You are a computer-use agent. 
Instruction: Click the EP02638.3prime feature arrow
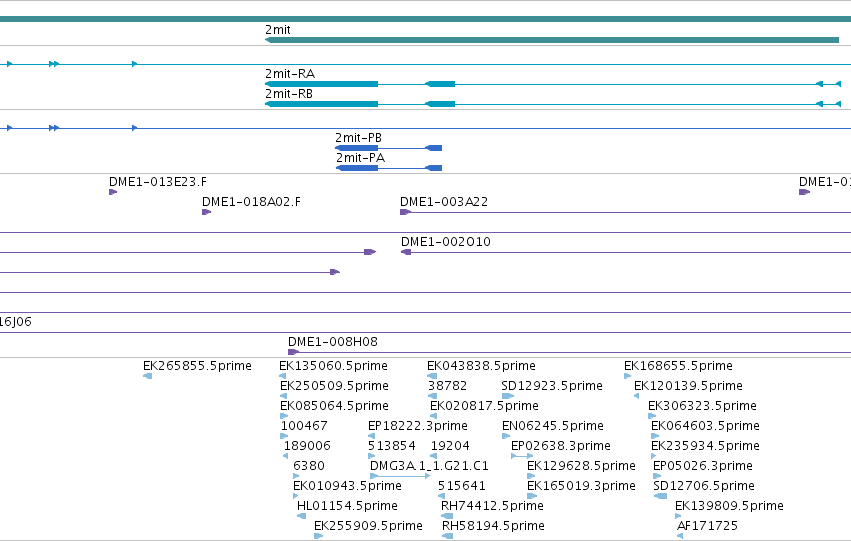[522, 456]
